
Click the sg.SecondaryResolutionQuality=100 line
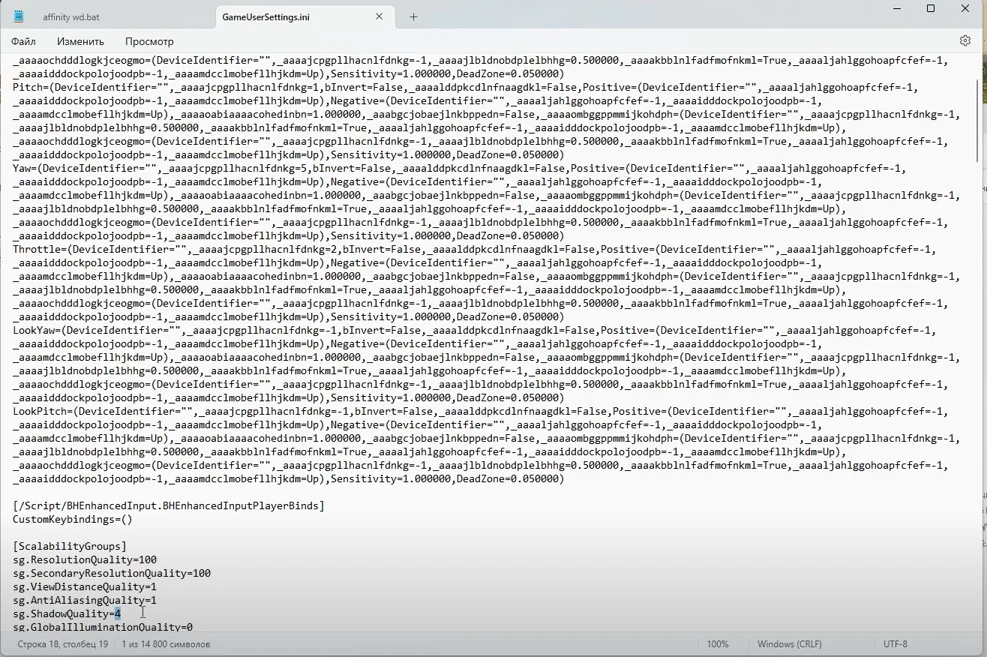(112, 573)
